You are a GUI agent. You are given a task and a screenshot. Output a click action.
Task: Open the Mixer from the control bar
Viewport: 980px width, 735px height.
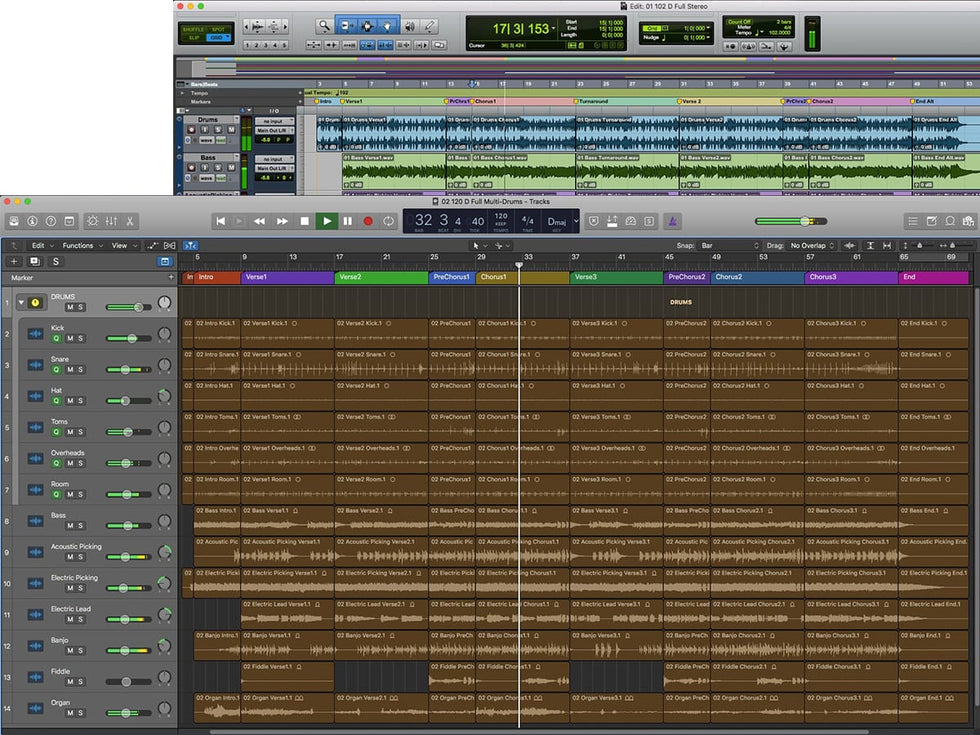(x=111, y=221)
